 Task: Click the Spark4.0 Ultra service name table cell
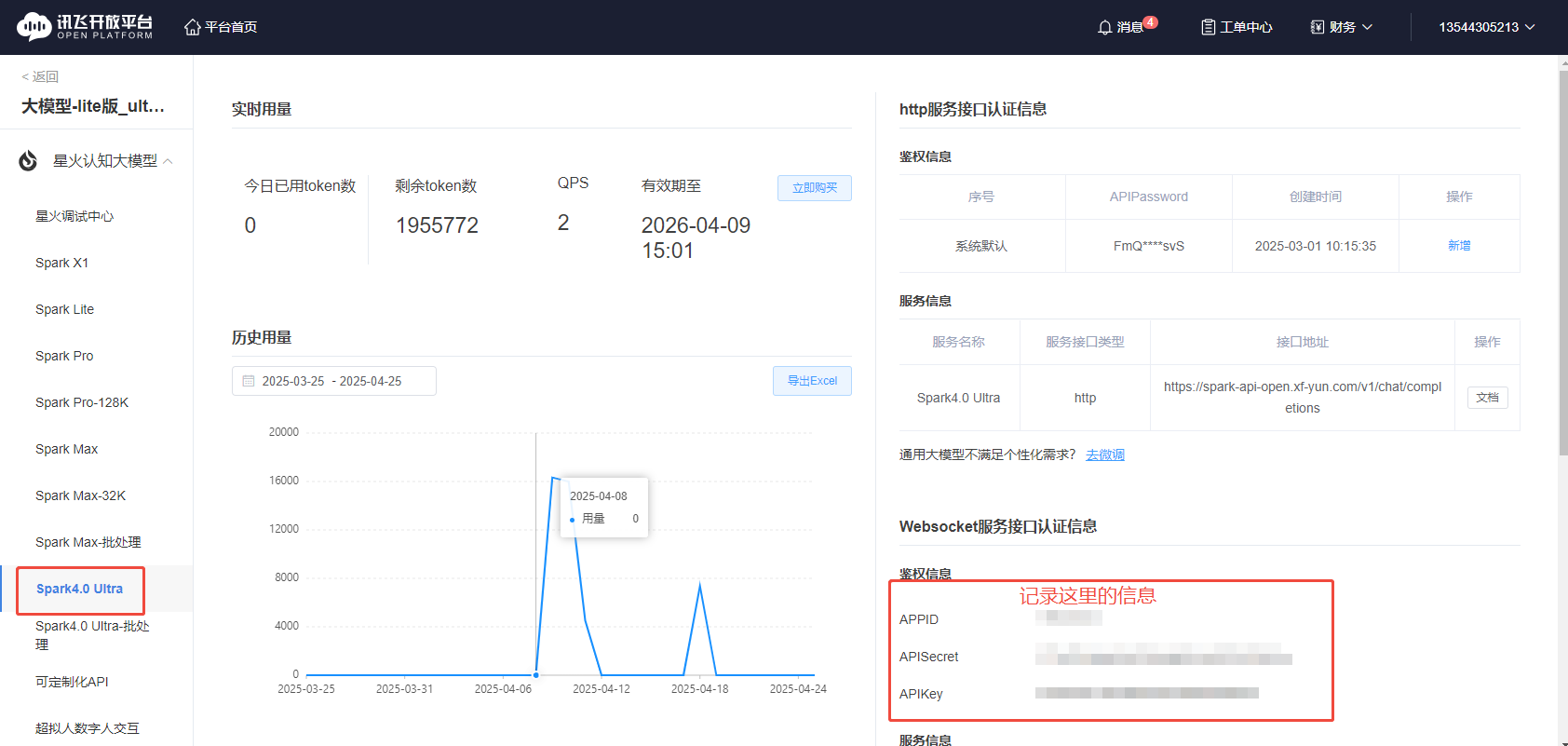pyautogui.click(x=959, y=398)
